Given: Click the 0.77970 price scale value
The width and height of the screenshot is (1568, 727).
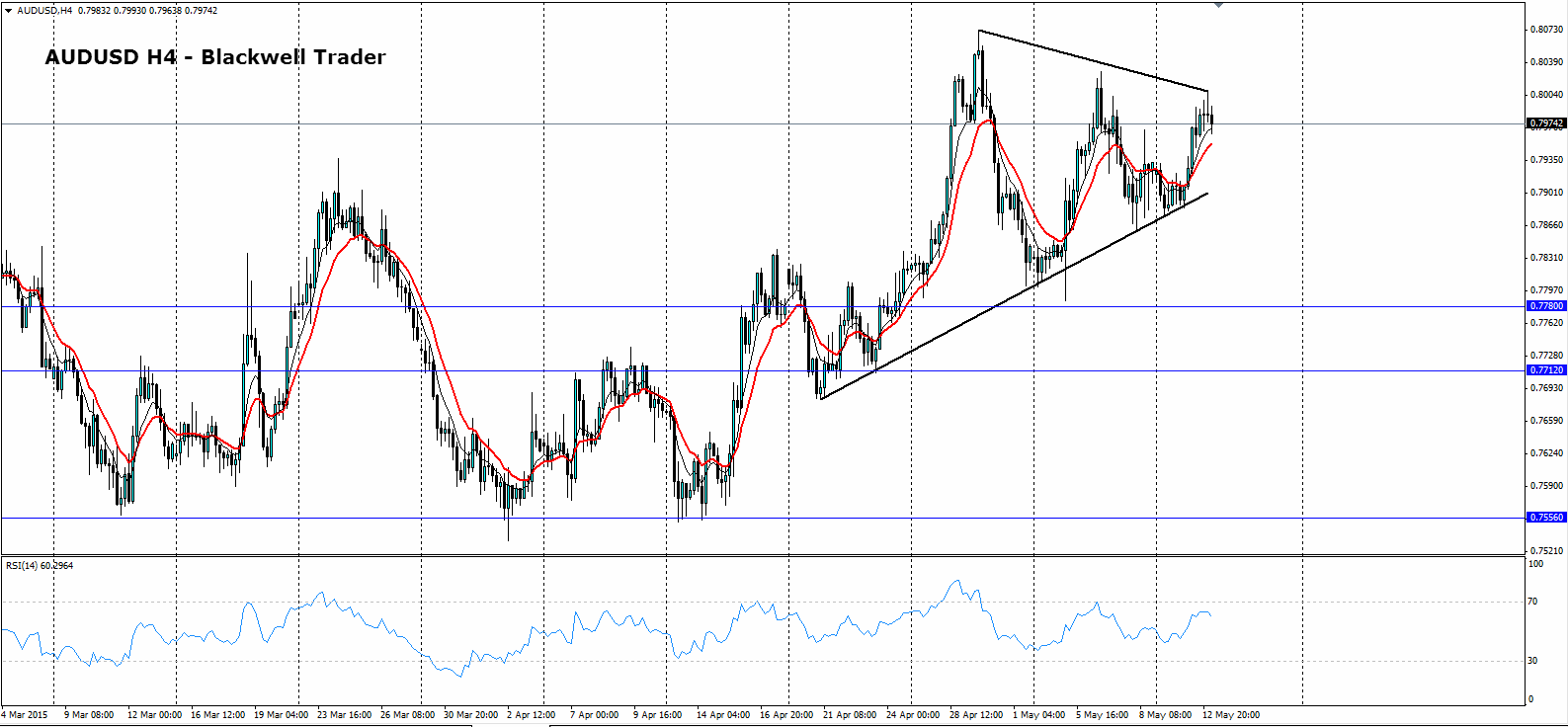Looking at the screenshot, I should 1546,290.
